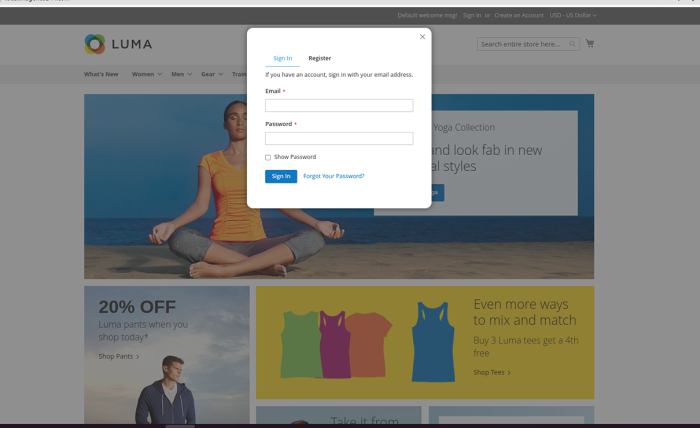
Task: Click the 'Default welcome msg!' text
Action: click(x=427, y=15)
